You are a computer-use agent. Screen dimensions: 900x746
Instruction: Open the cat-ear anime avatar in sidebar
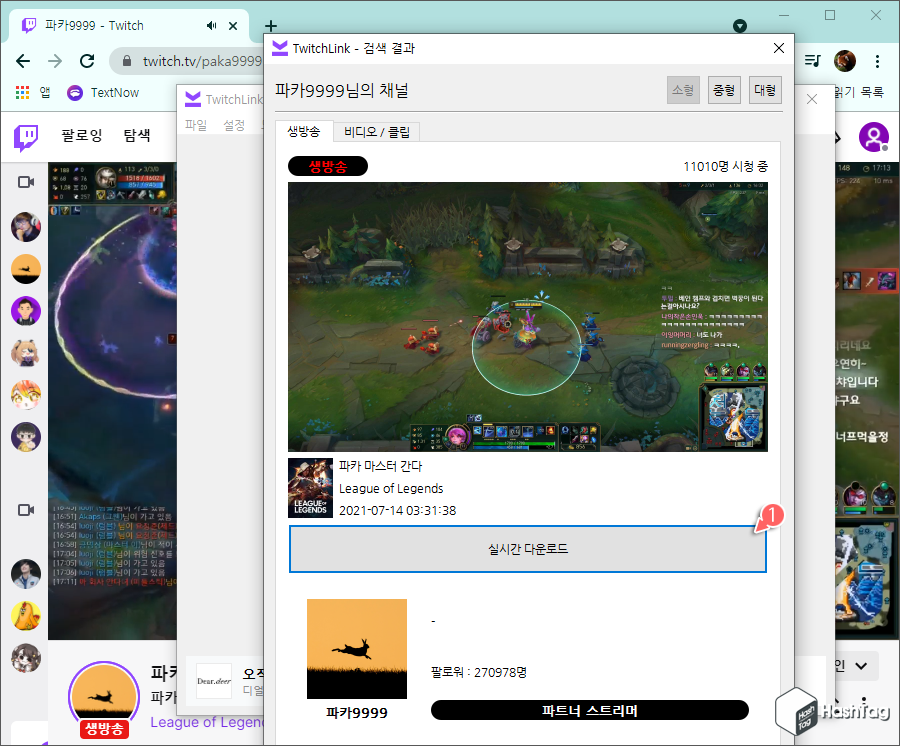(x=26, y=353)
